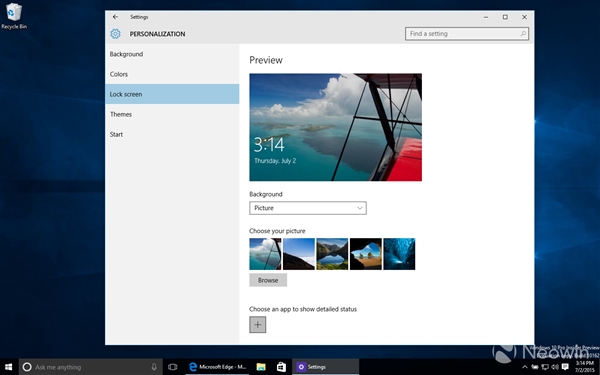
Task: Choose the airplane-wing island picture thumbnail
Action: [x=265, y=254]
